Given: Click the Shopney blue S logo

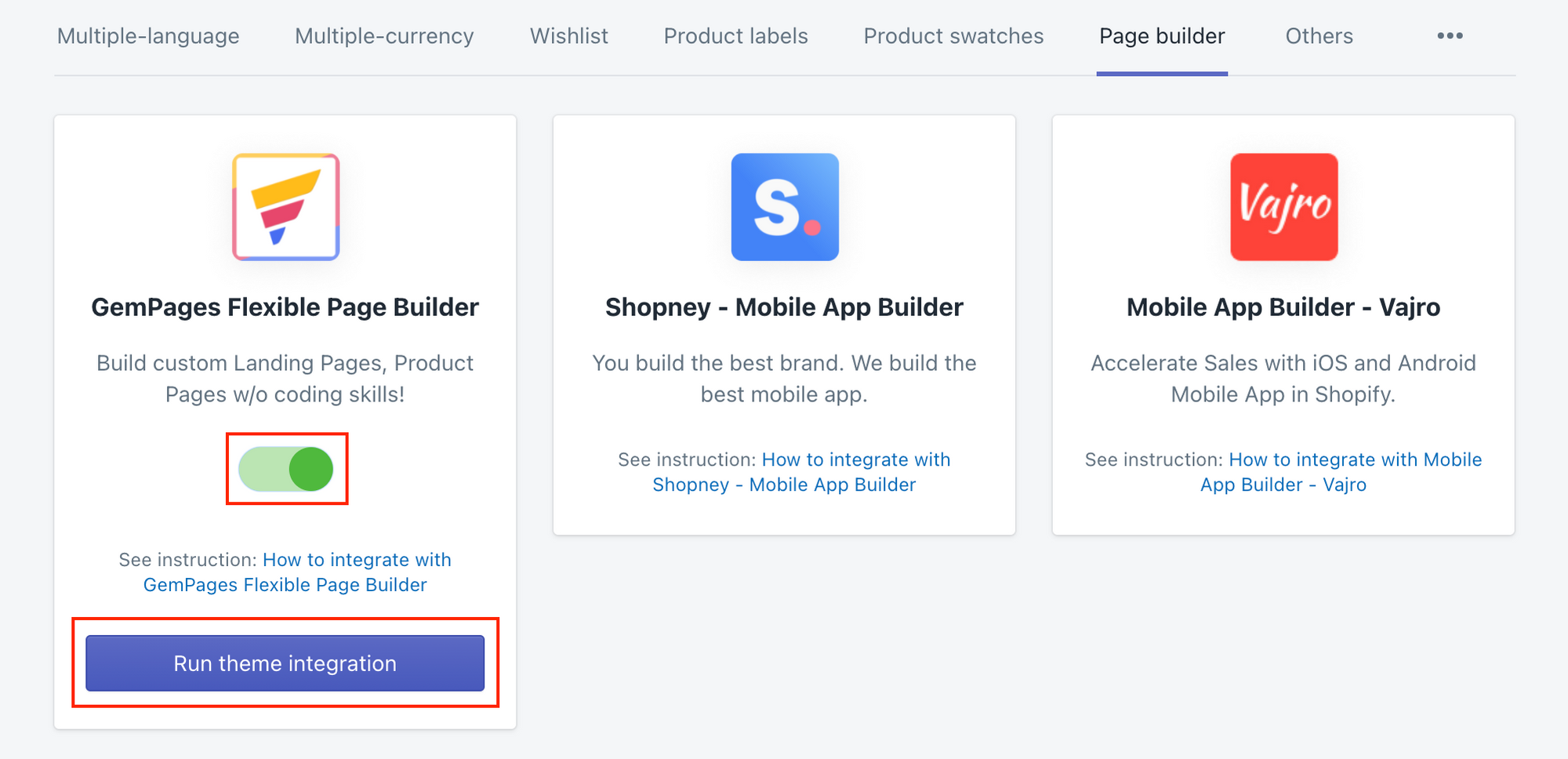Looking at the screenshot, I should 785,207.
